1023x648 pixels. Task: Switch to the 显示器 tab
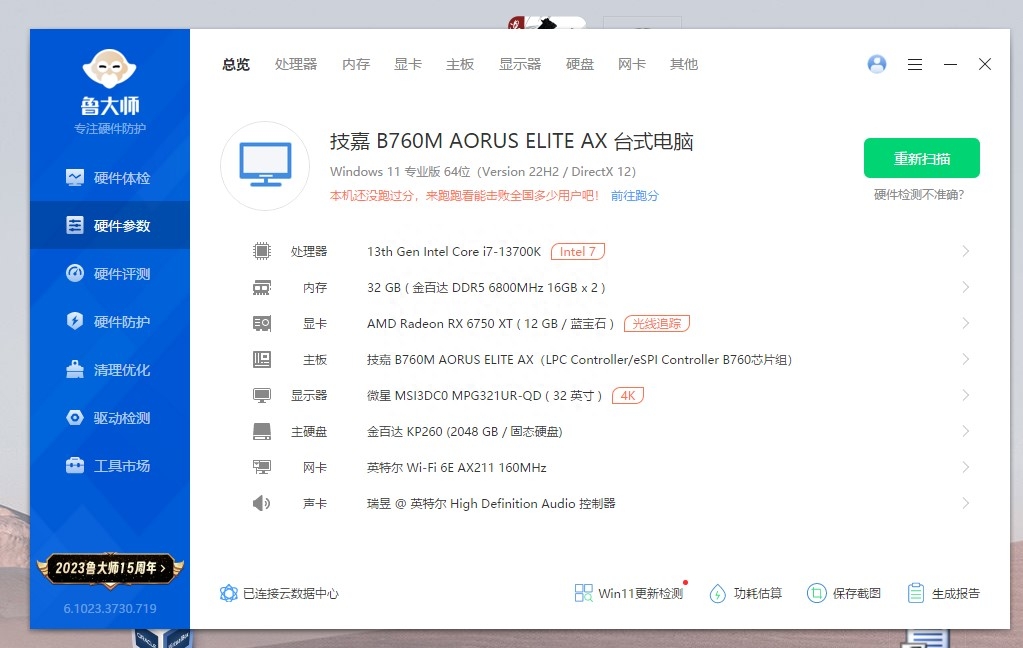tap(520, 64)
